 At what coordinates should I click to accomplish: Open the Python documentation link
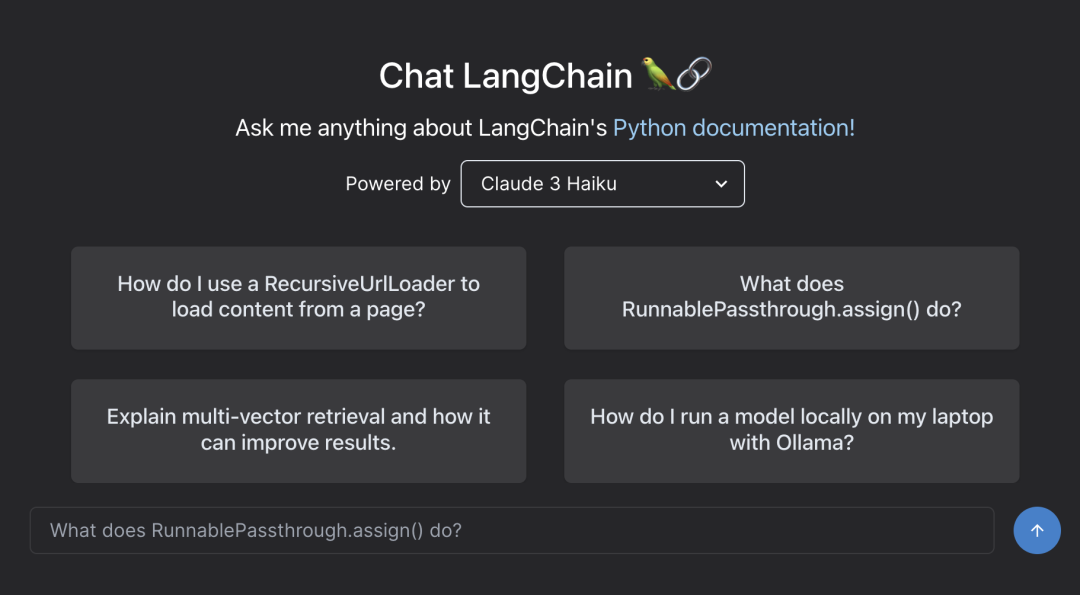click(x=734, y=128)
